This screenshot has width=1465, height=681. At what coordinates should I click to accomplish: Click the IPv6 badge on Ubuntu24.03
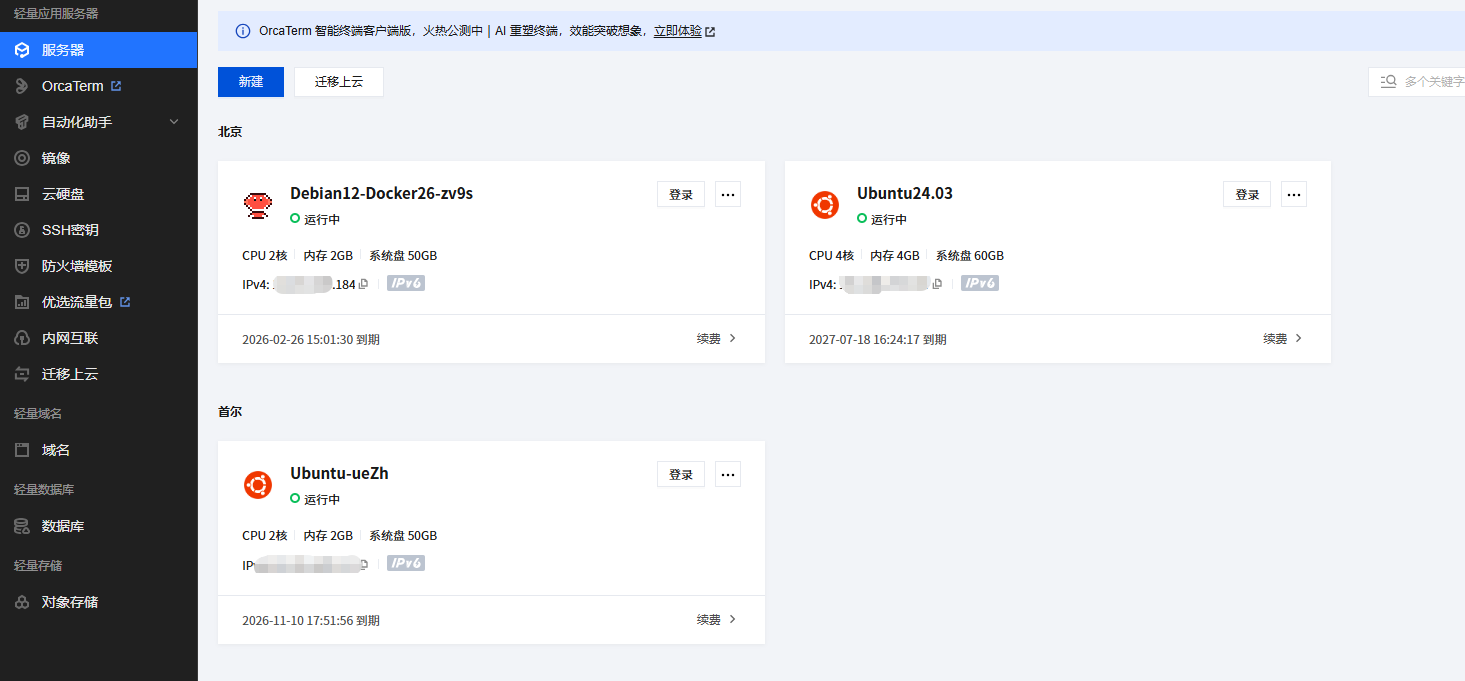click(980, 283)
